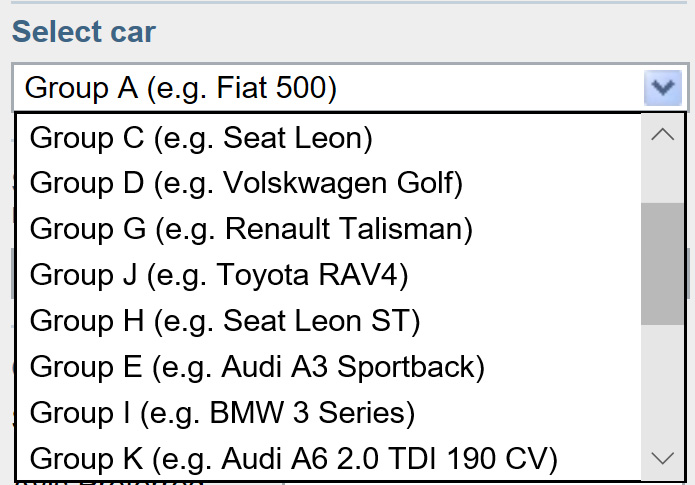Click the list's scroll down arrow
Screen dimensions: 695x485
pyautogui.click(x=662, y=458)
